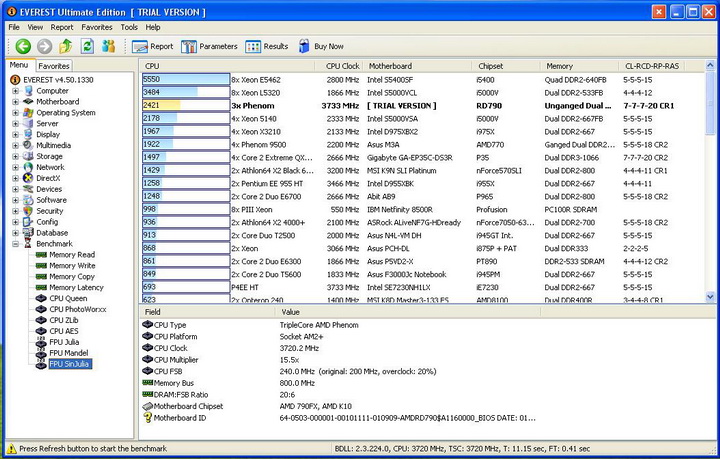Image resolution: width=720 pixels, height=459 pixels.
Task: Click the CL-RCD-RP-RAS column header
Action: pyautogui.click(x=652, y=66)
